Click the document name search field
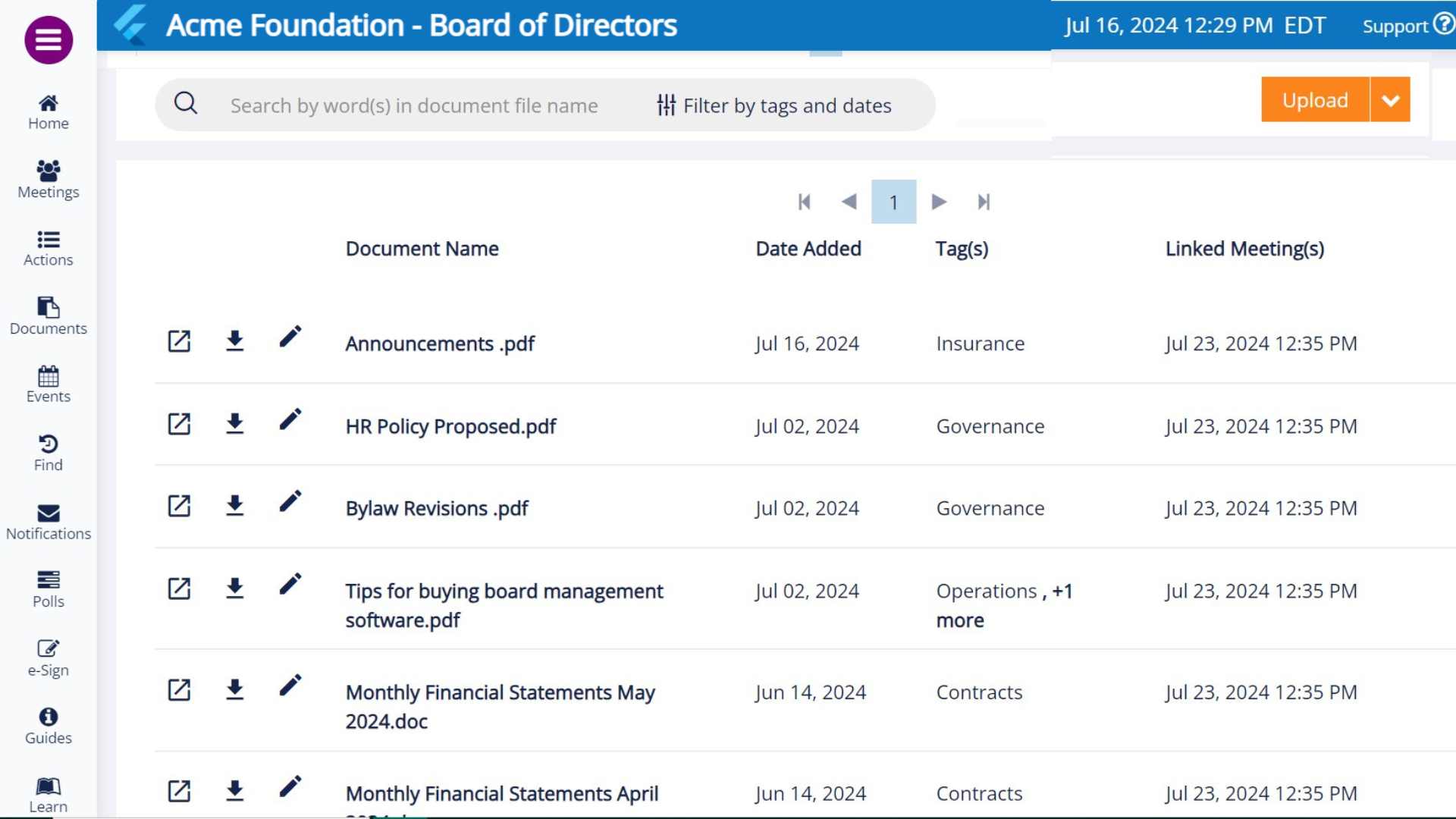 click(x=414, y=105)
